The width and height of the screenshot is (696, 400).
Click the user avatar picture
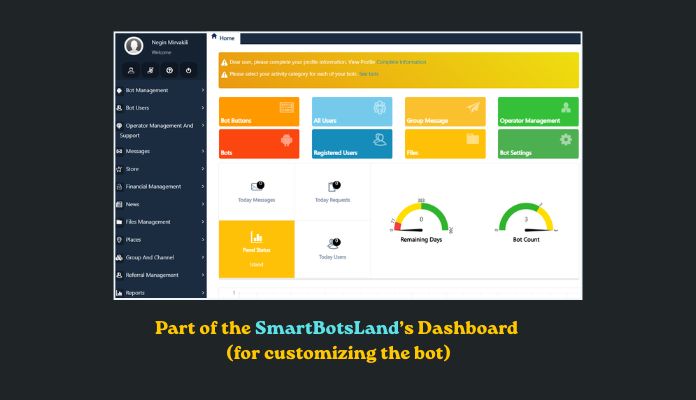point(134,46)
